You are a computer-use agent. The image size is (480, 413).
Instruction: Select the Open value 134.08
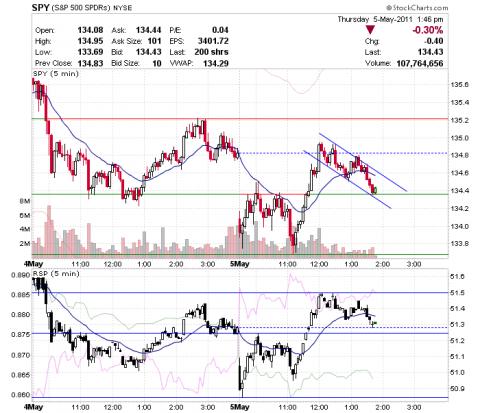[x=90, y=30]
